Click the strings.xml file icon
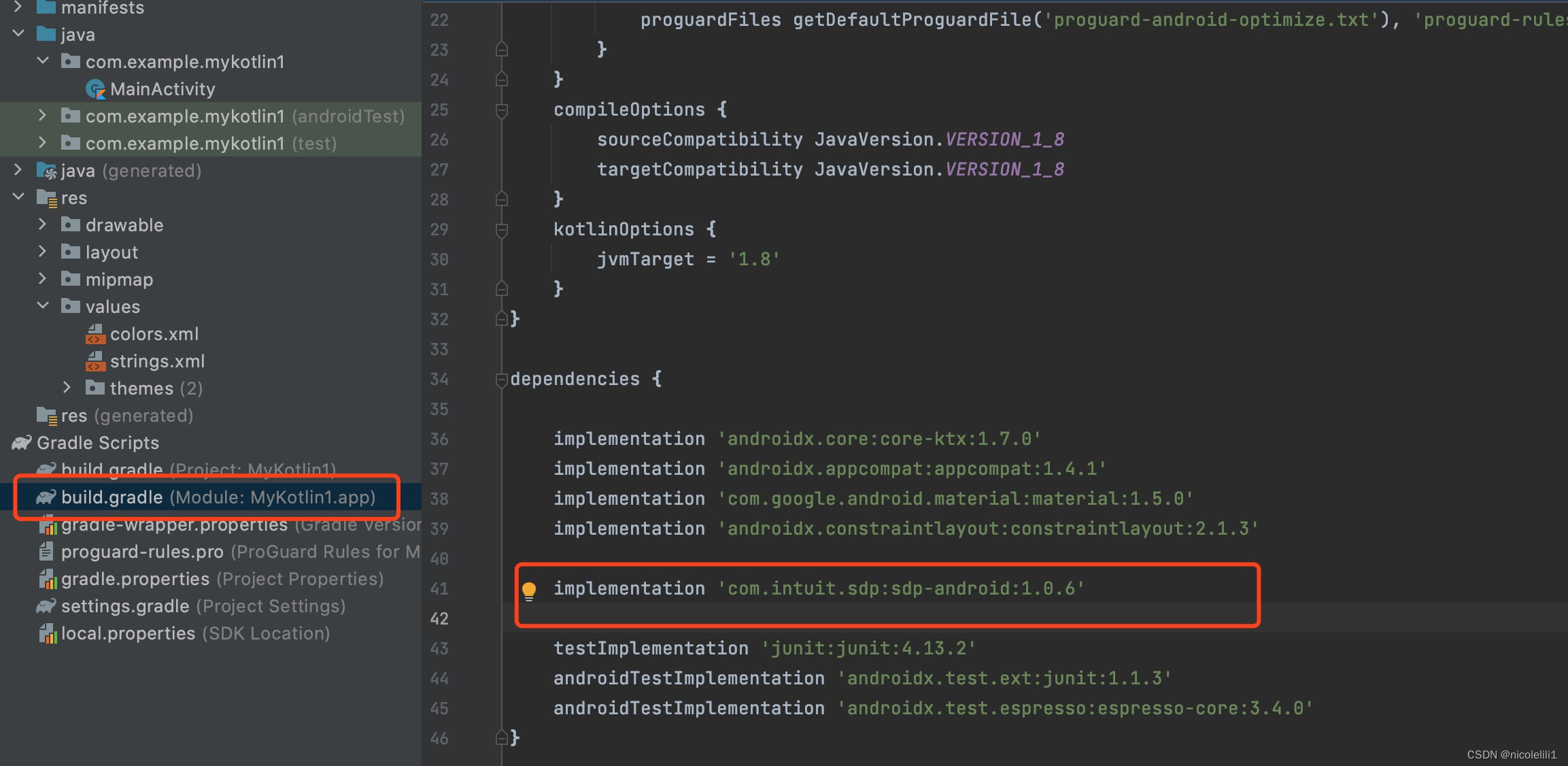The height and width of the screenshot is (766, 1568). [x=95, y=361]
